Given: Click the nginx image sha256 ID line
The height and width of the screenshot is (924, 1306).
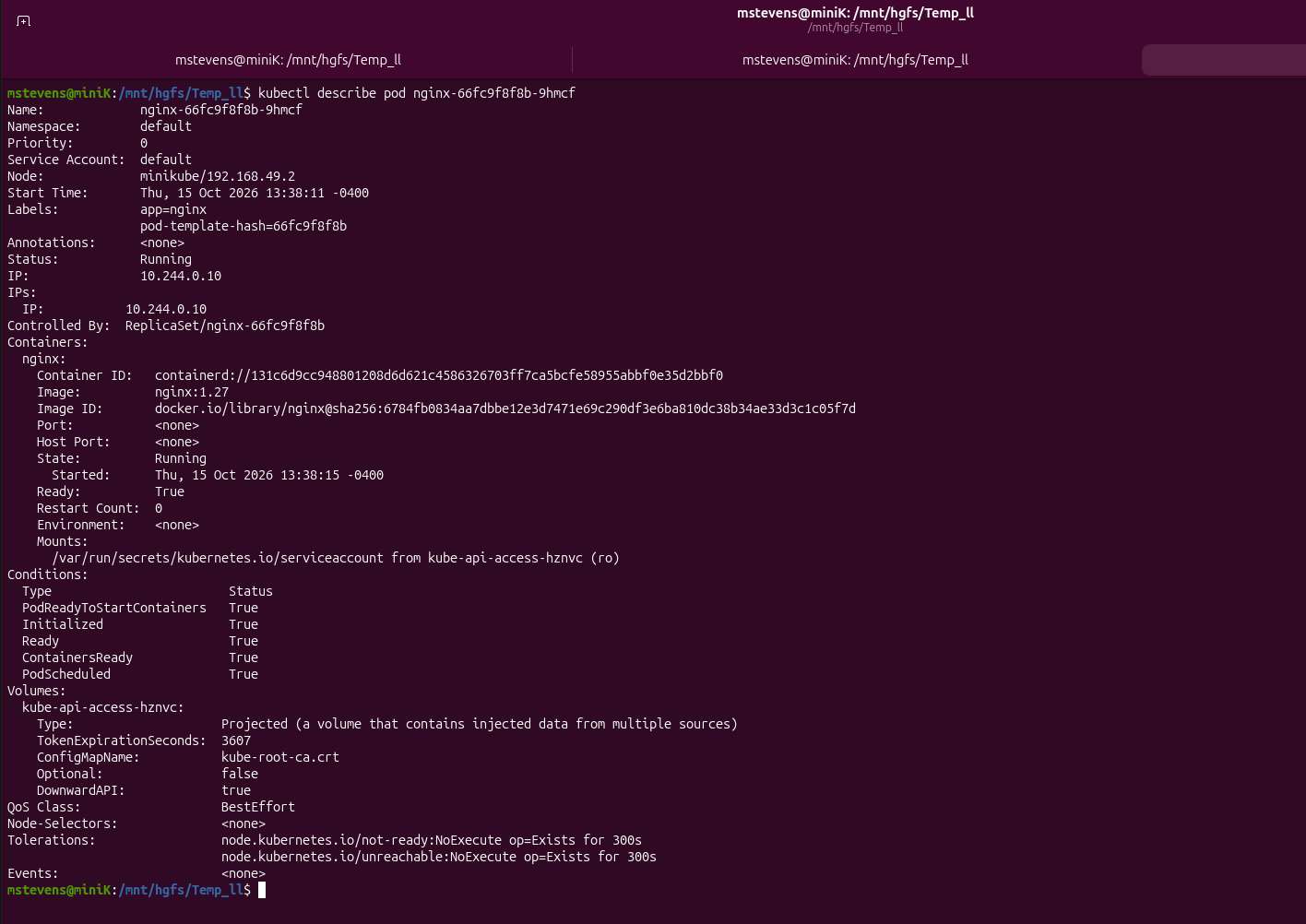Looking at the screenshot, I should click(x=505, y=409).
